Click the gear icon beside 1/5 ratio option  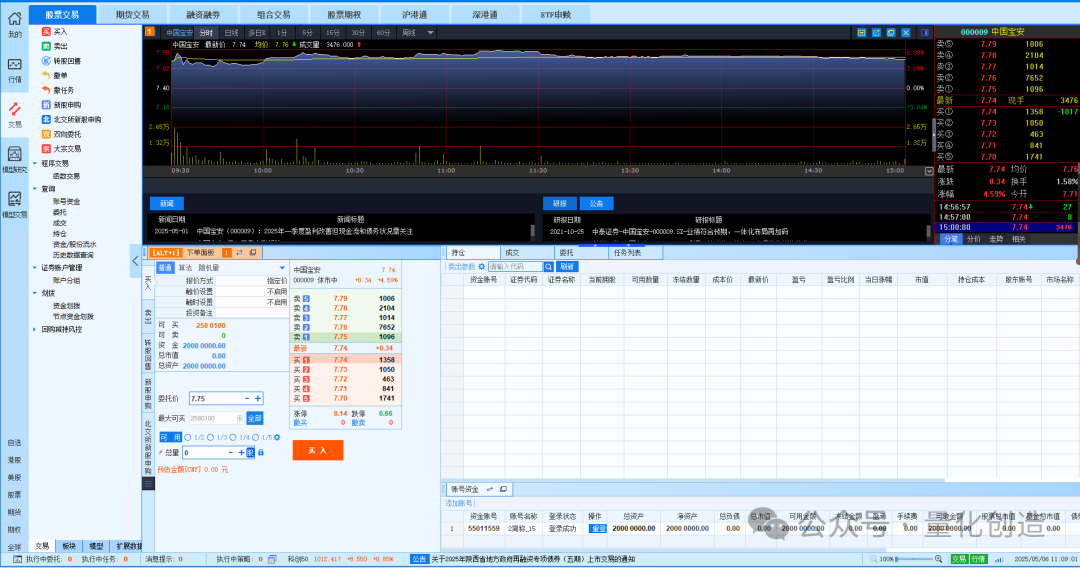point(277,437)
